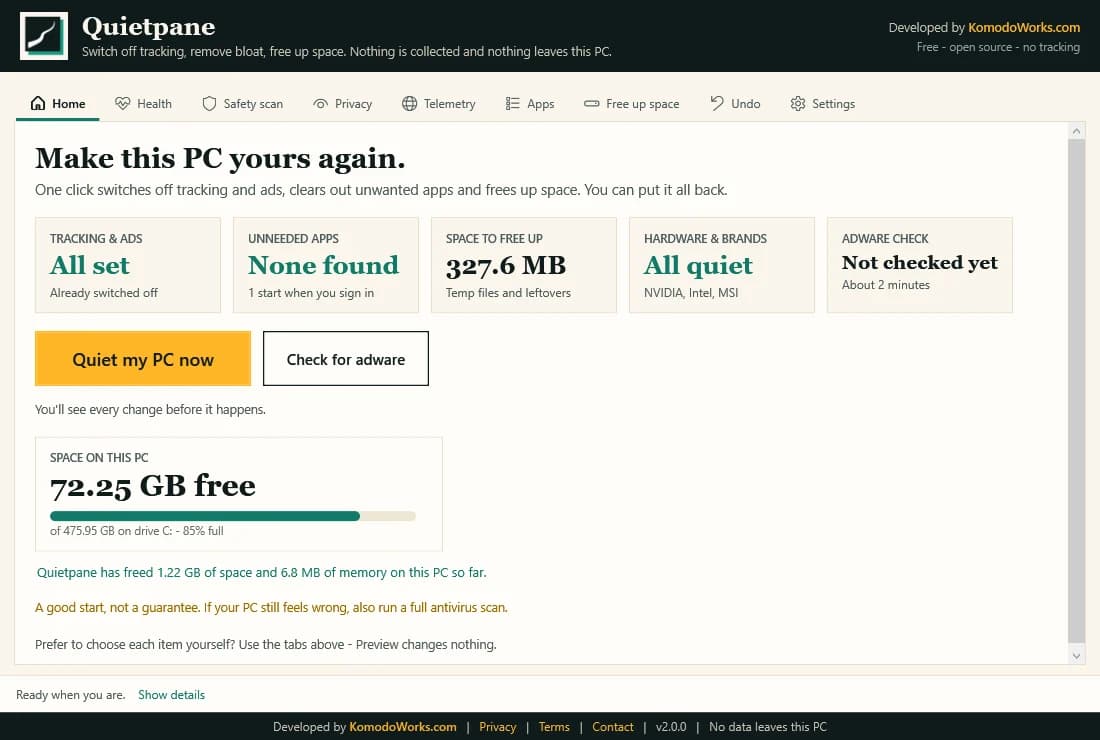The height and width of the screenshot is (740, 1100).
Task: Click the Unneeded Apps 'None found' card
Action: point(326,265)
